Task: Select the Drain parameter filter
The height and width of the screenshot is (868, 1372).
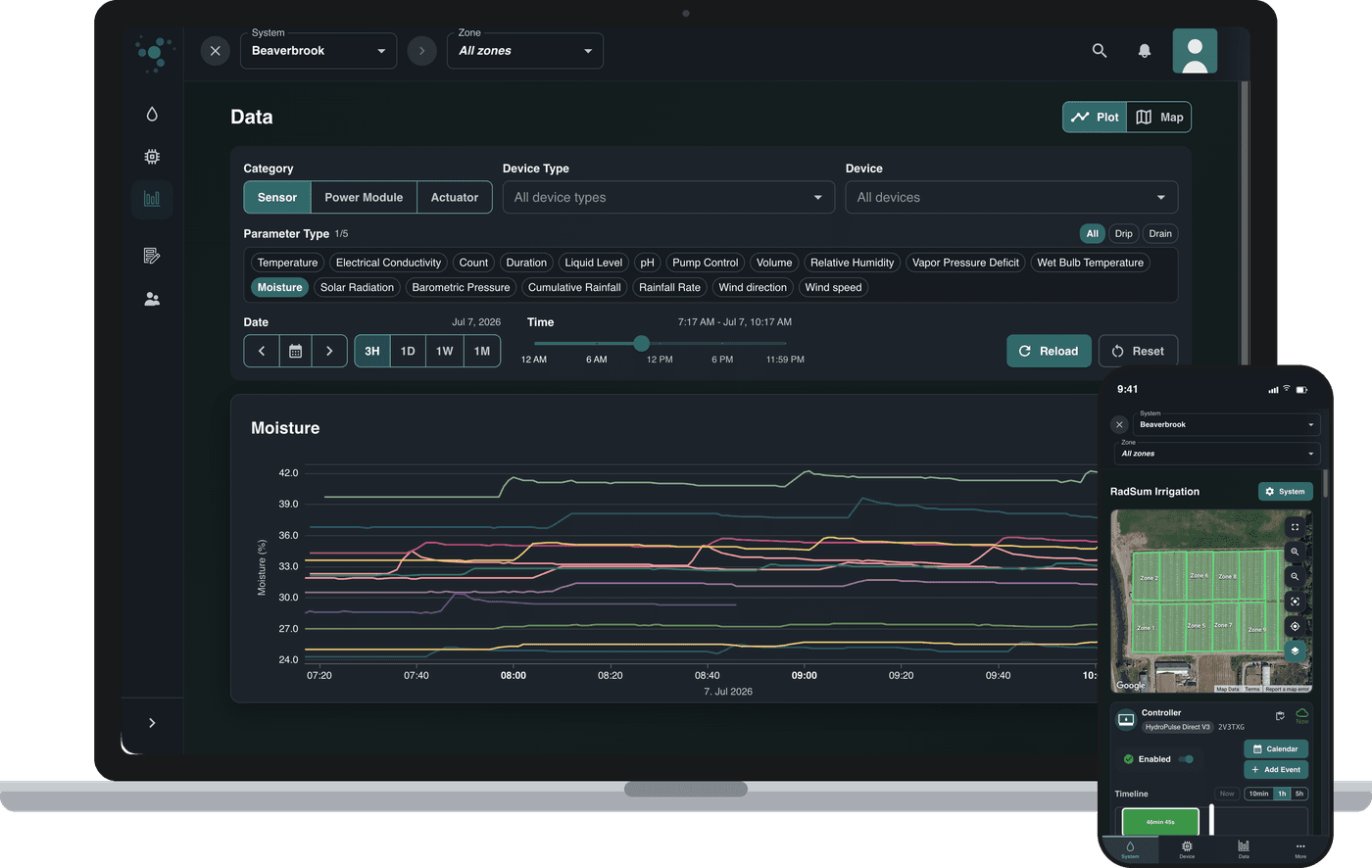Action: [1160, 234]
